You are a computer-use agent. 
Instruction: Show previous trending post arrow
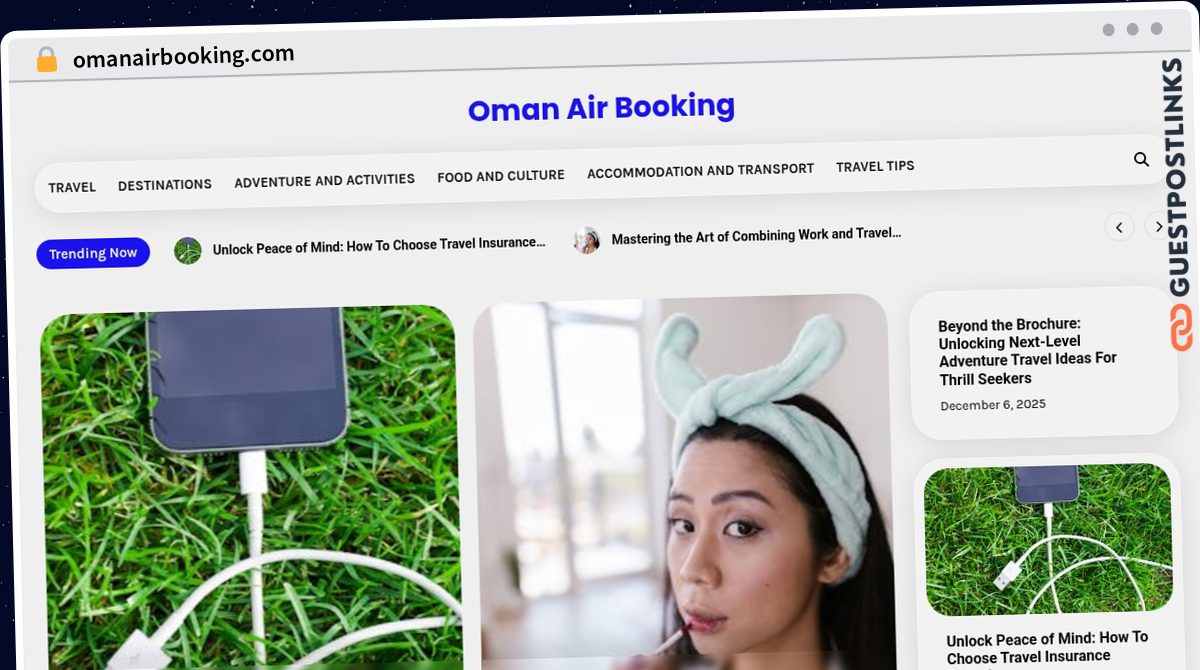tap(1119, 227)
